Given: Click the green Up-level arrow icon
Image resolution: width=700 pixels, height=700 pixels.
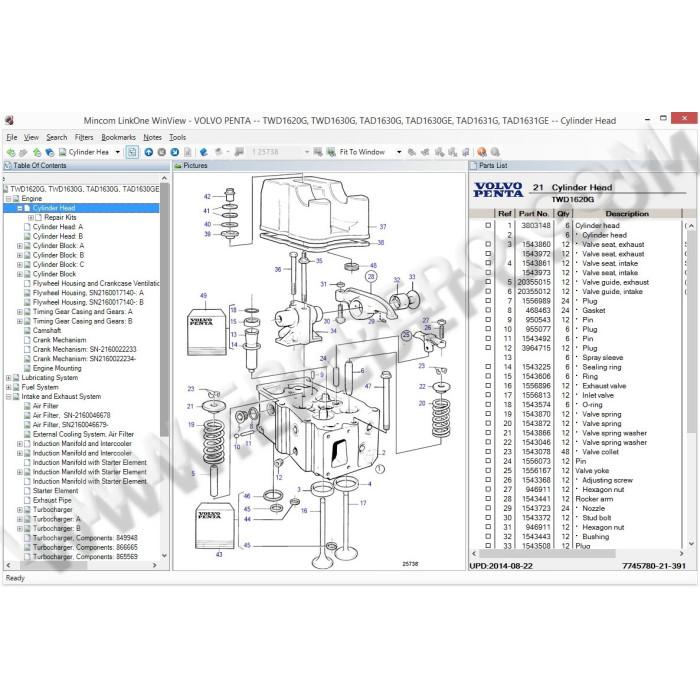Looking at the screenshot, I should 37,152.
